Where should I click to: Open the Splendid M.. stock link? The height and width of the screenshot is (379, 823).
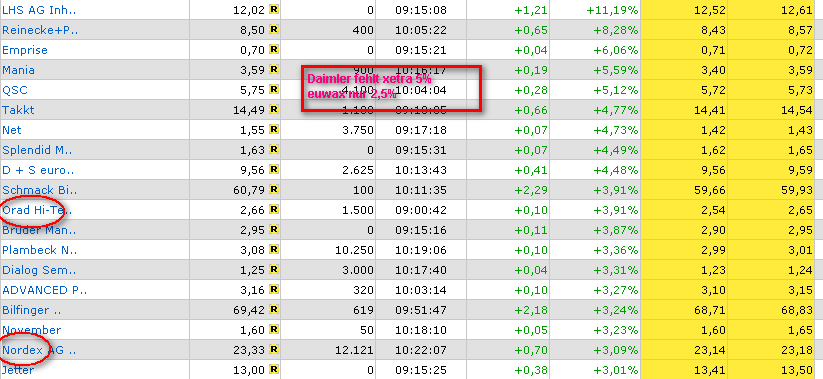tap(37, 150)
